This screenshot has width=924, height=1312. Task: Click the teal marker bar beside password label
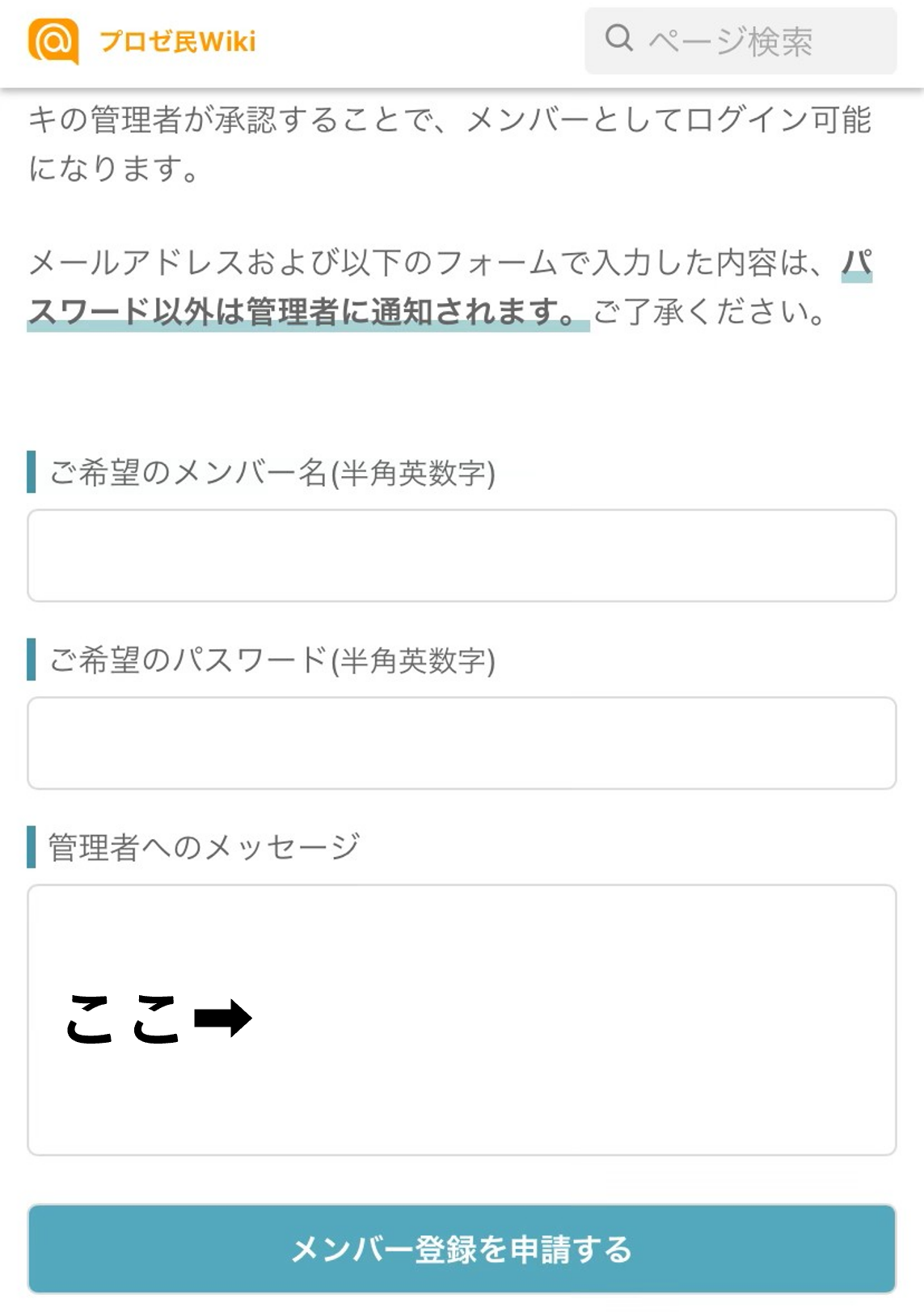[32, 660]
